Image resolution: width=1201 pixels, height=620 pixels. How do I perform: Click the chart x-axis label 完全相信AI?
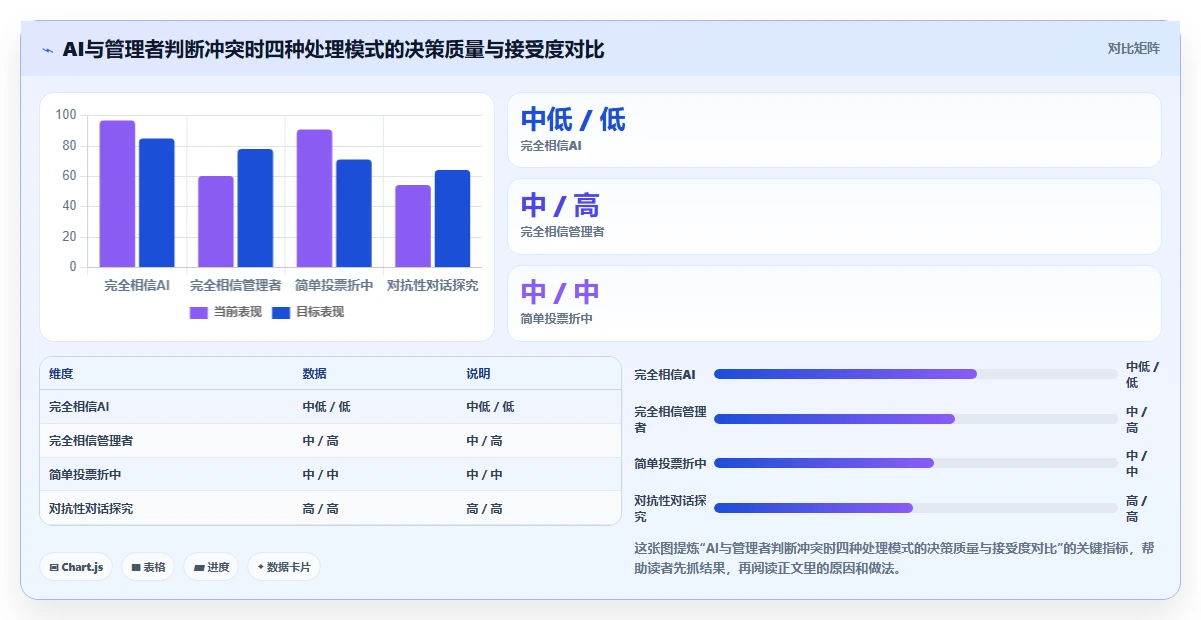137,286
